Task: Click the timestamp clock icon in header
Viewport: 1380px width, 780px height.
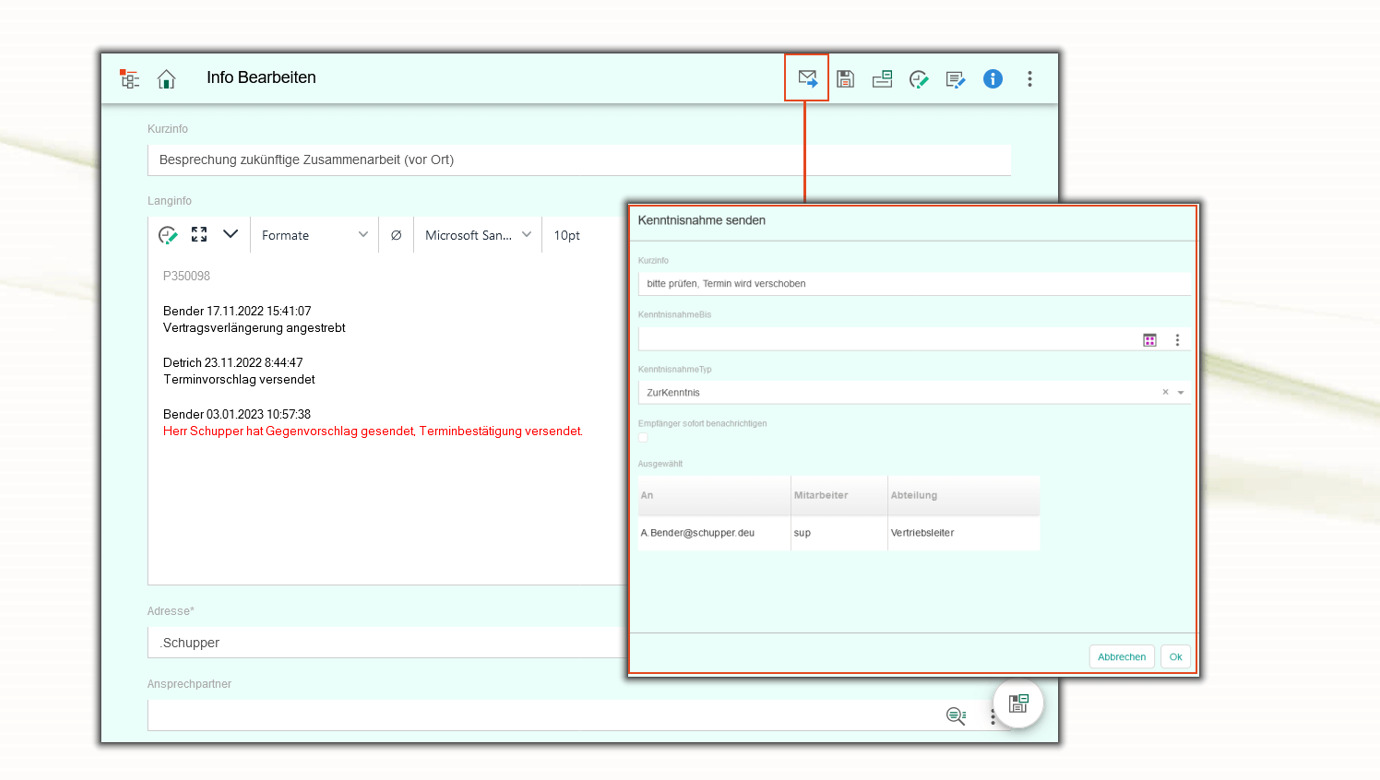Action: [918, 79]
